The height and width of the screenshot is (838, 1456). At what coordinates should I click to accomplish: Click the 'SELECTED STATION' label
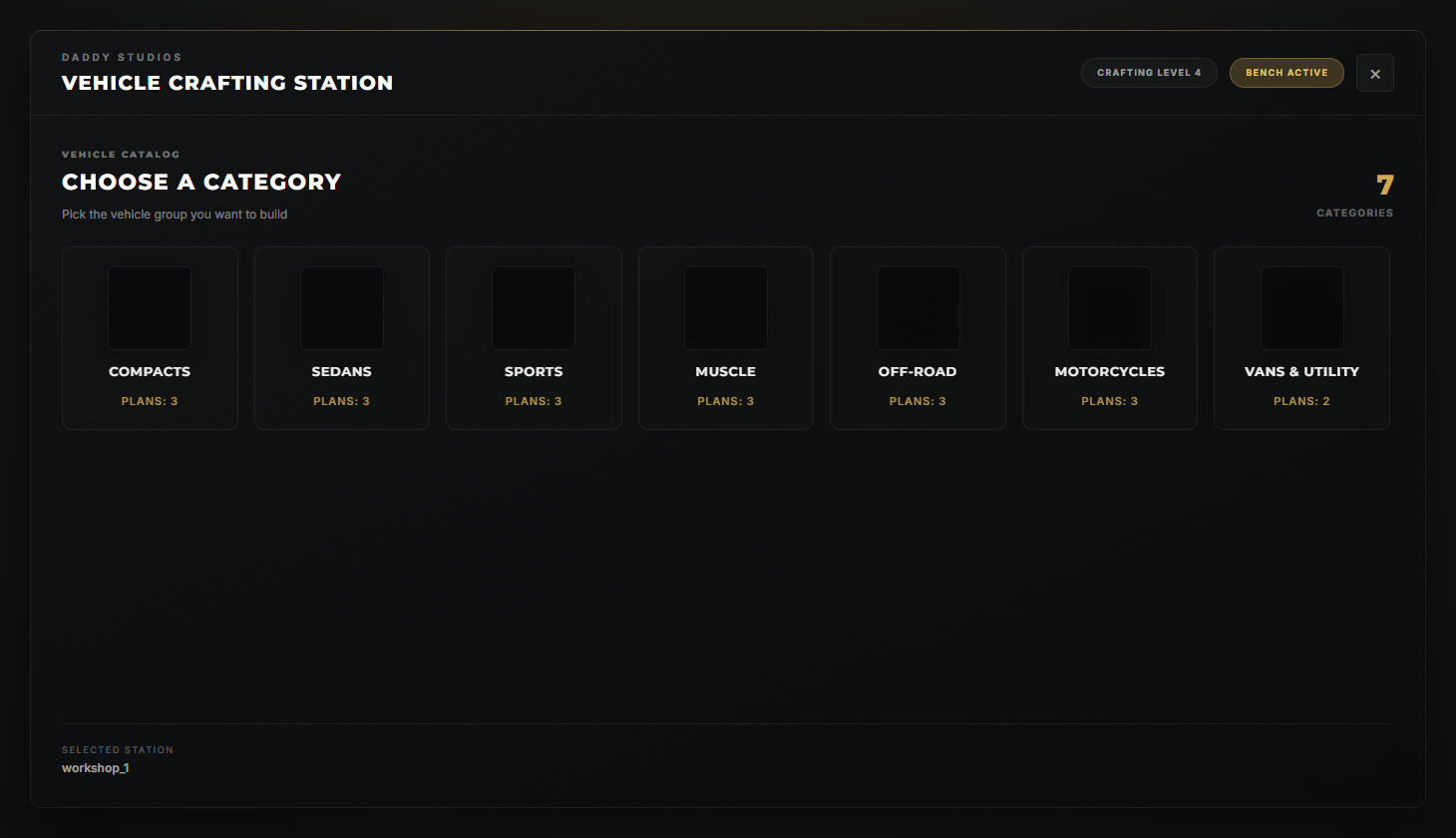[x=118, y=750]
